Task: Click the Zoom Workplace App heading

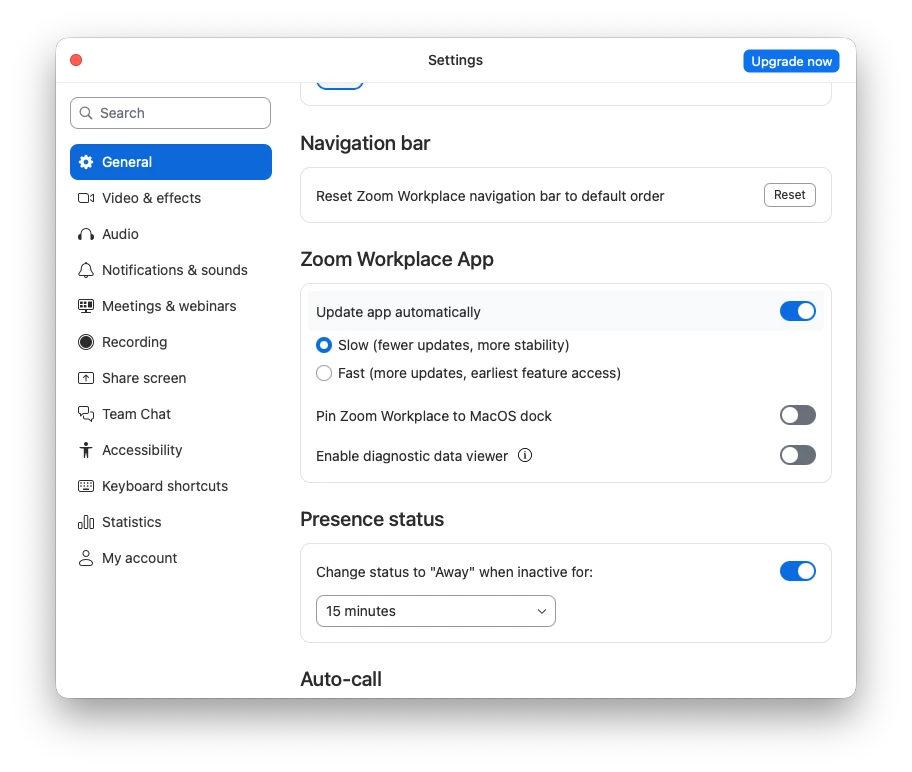Action: [397, 259]
